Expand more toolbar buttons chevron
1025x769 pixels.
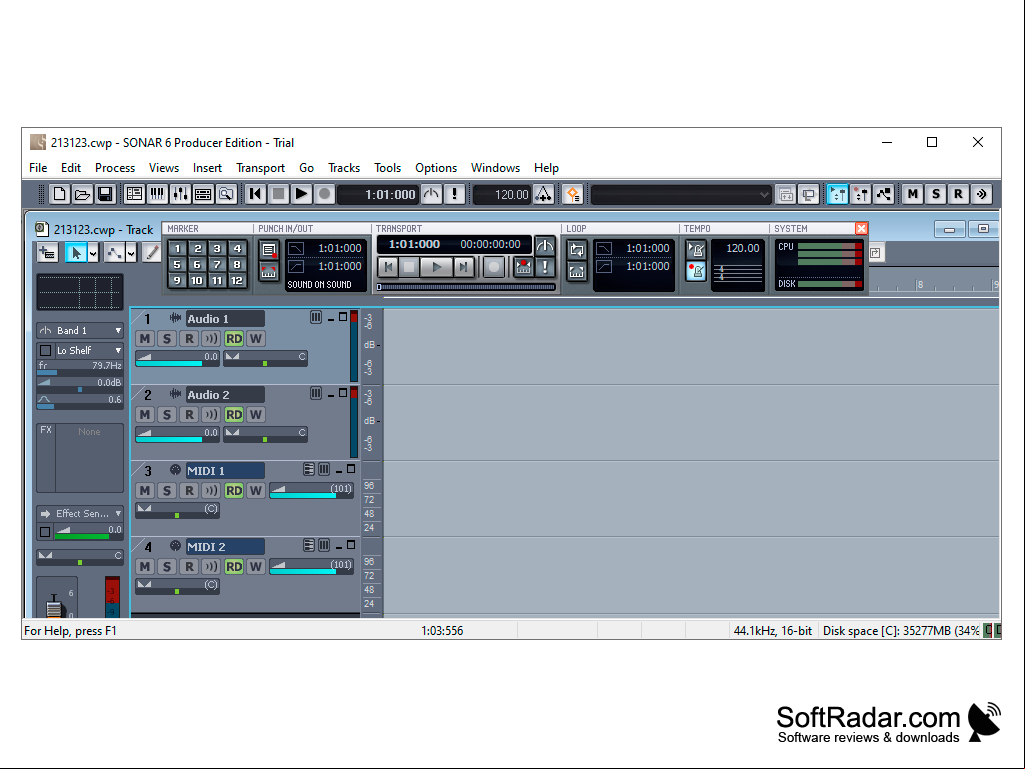click(981, 194)
